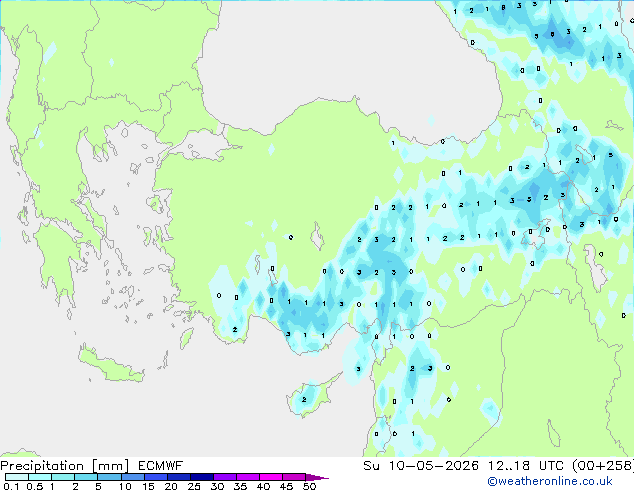This screenshot has height=490, width=634.
Task: Click the 'Su 10-05-2026' forecast date text
Action: point(421,466)
